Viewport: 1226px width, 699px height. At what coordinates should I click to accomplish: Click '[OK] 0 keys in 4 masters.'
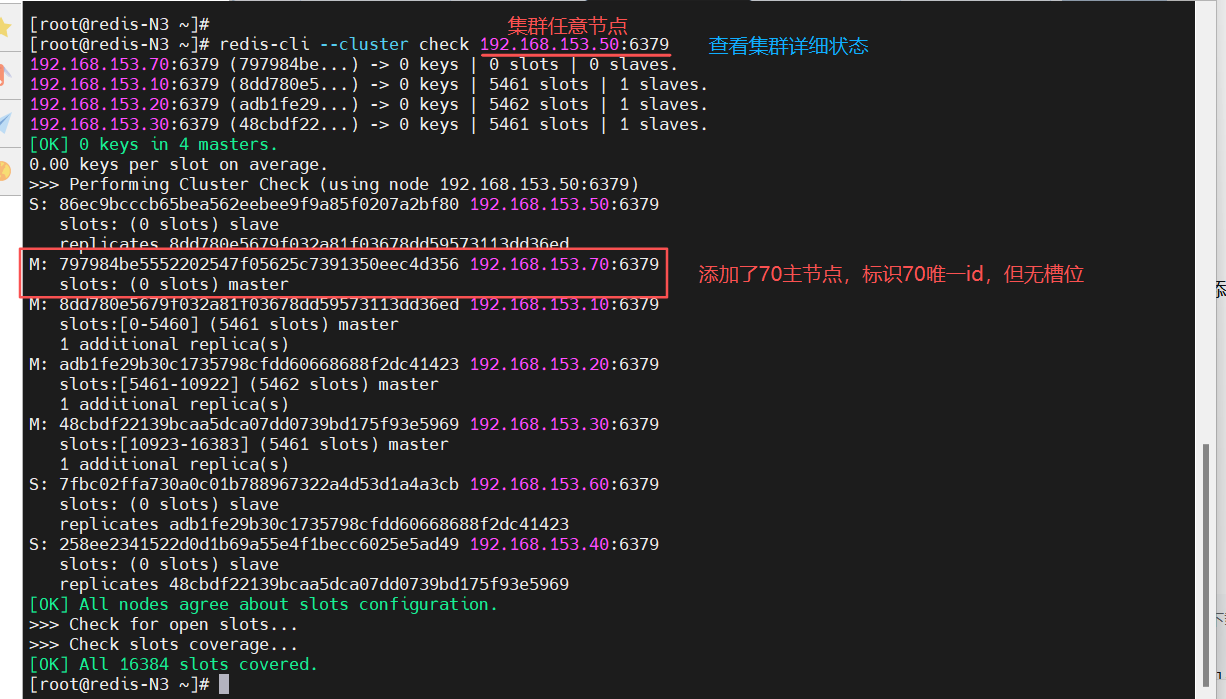(x=154, y=144)
